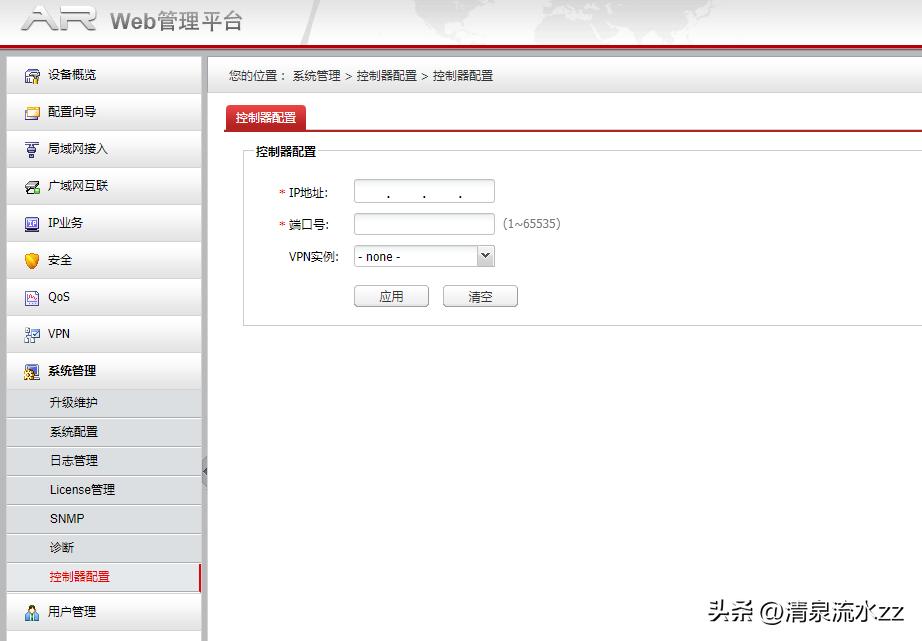
Task: Click the 安全 shield icon
Action: (32, 259)
